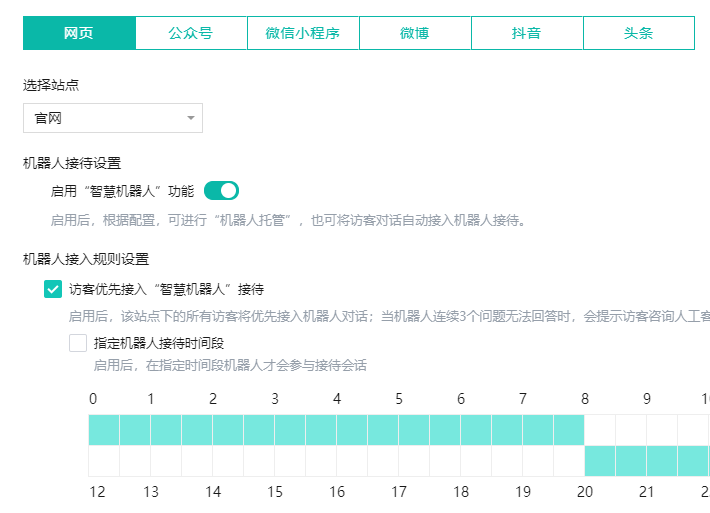Image resolution: width=710 pixels, height=513 pixels.
Task: Deselect the time cell starting at hour 3
Action: [x=290, y=430]
